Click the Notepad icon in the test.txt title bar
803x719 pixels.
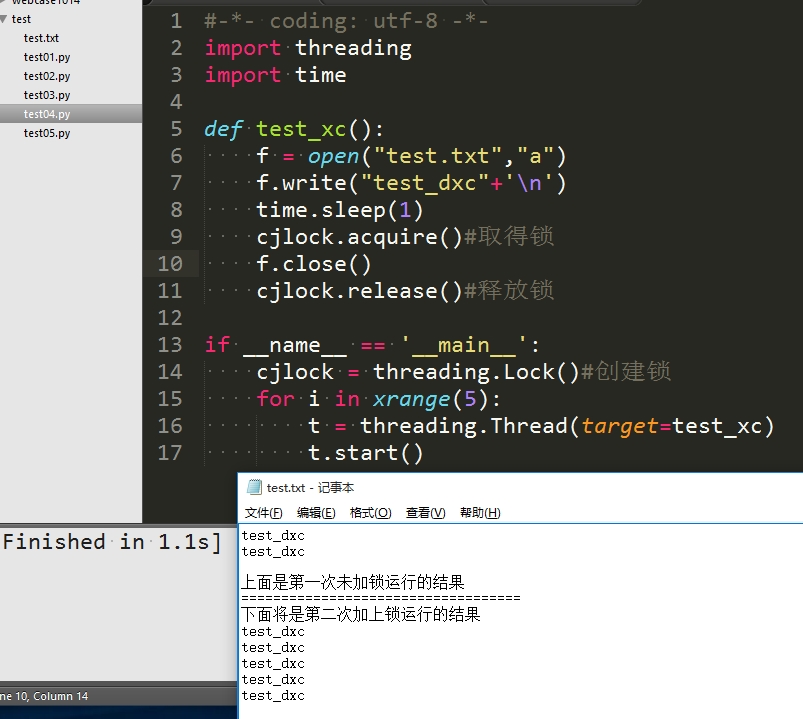tap(253, 487)
